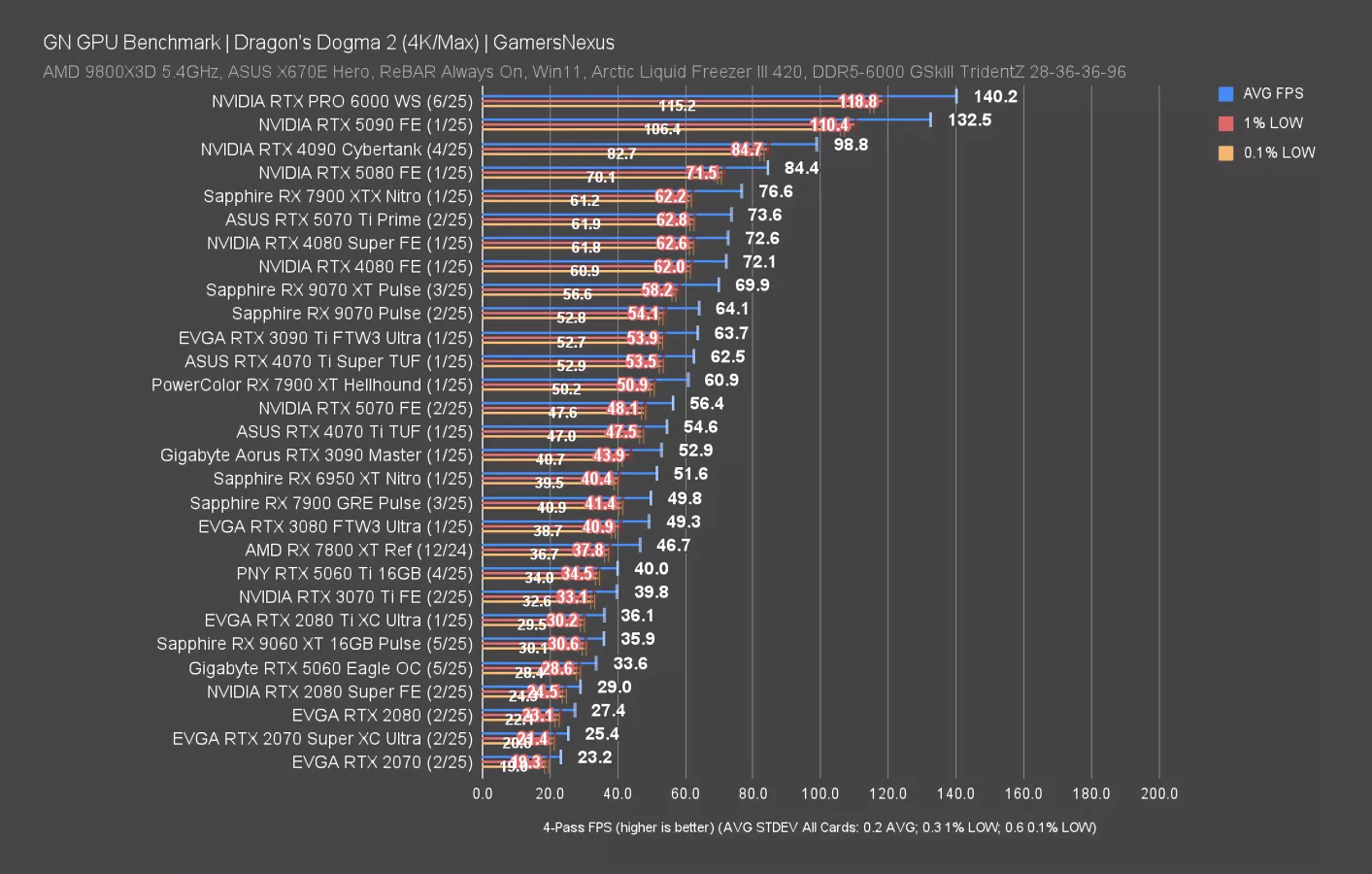The height and width of the screenshot is (874, 1372).
Task: Select the 98.8 value beside RTX 4090
Action: point(851,145)
